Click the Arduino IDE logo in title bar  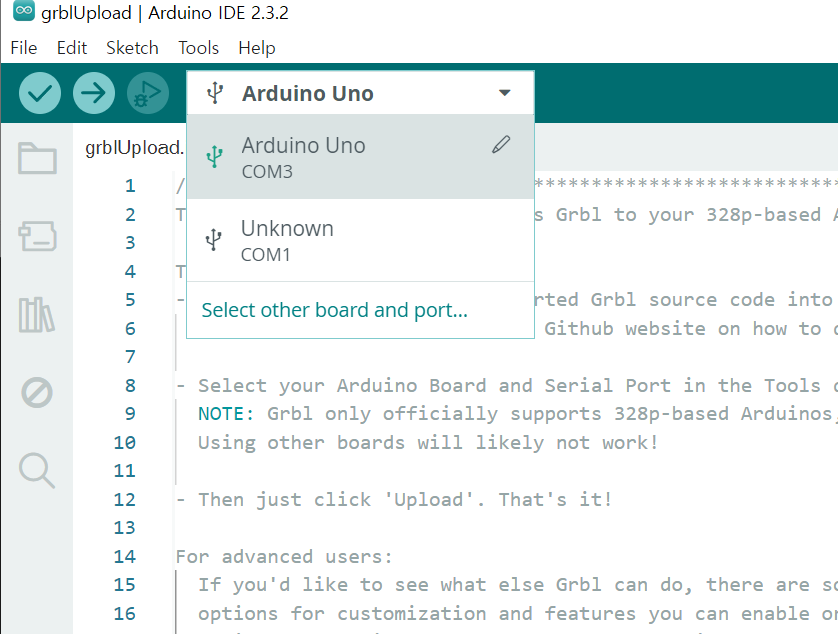click(x=24, y=11)
